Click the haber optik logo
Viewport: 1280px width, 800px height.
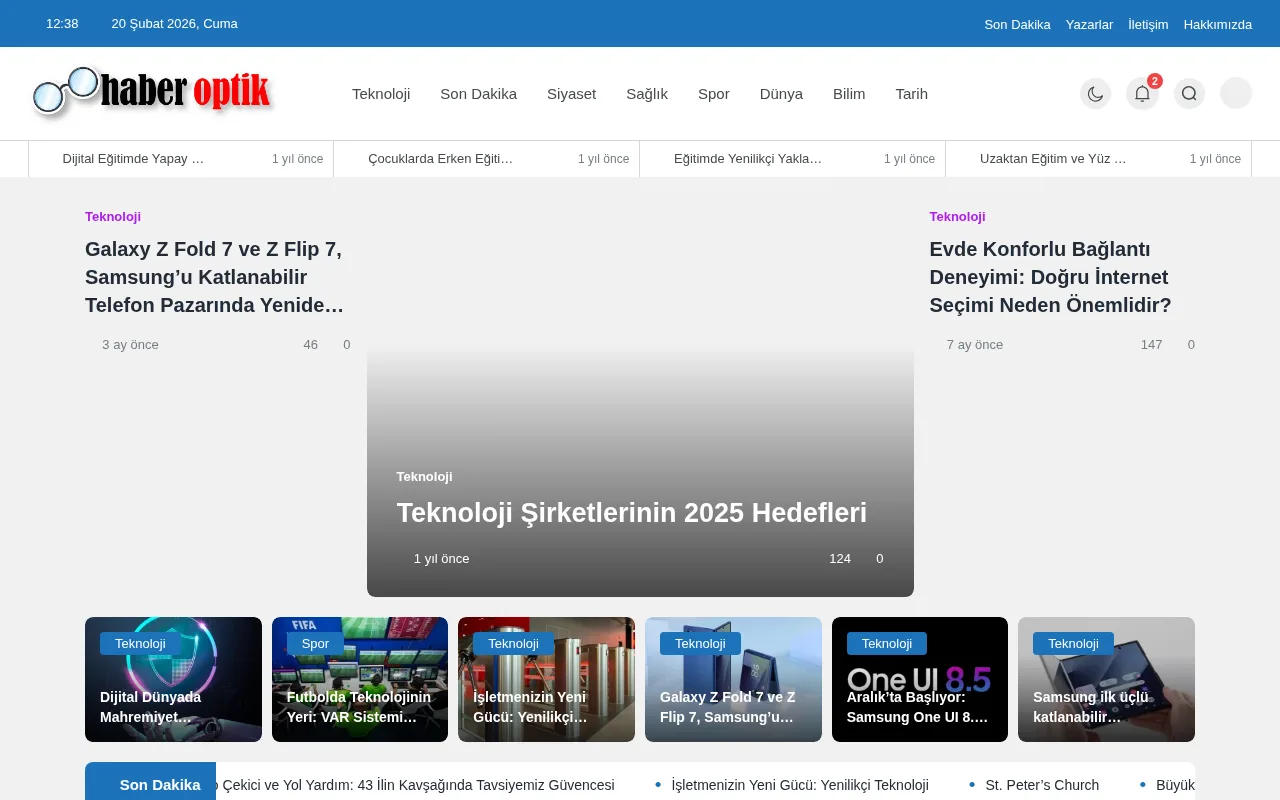click(x=150, y=92)
